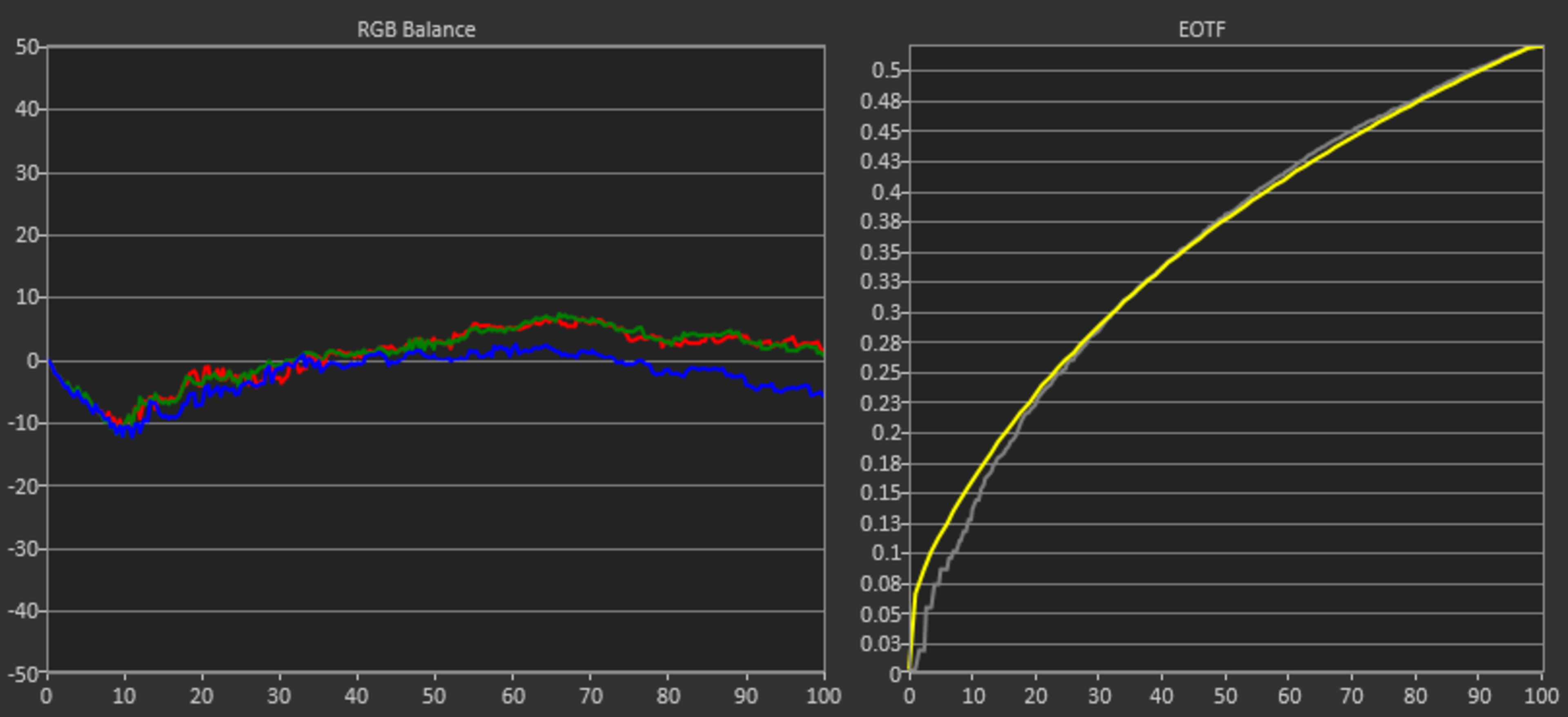The image size is (1568, 717).
Task: Click the 0.25 label on EOTF y-axis
Action: pyautogui.click(x=880, y=372)
